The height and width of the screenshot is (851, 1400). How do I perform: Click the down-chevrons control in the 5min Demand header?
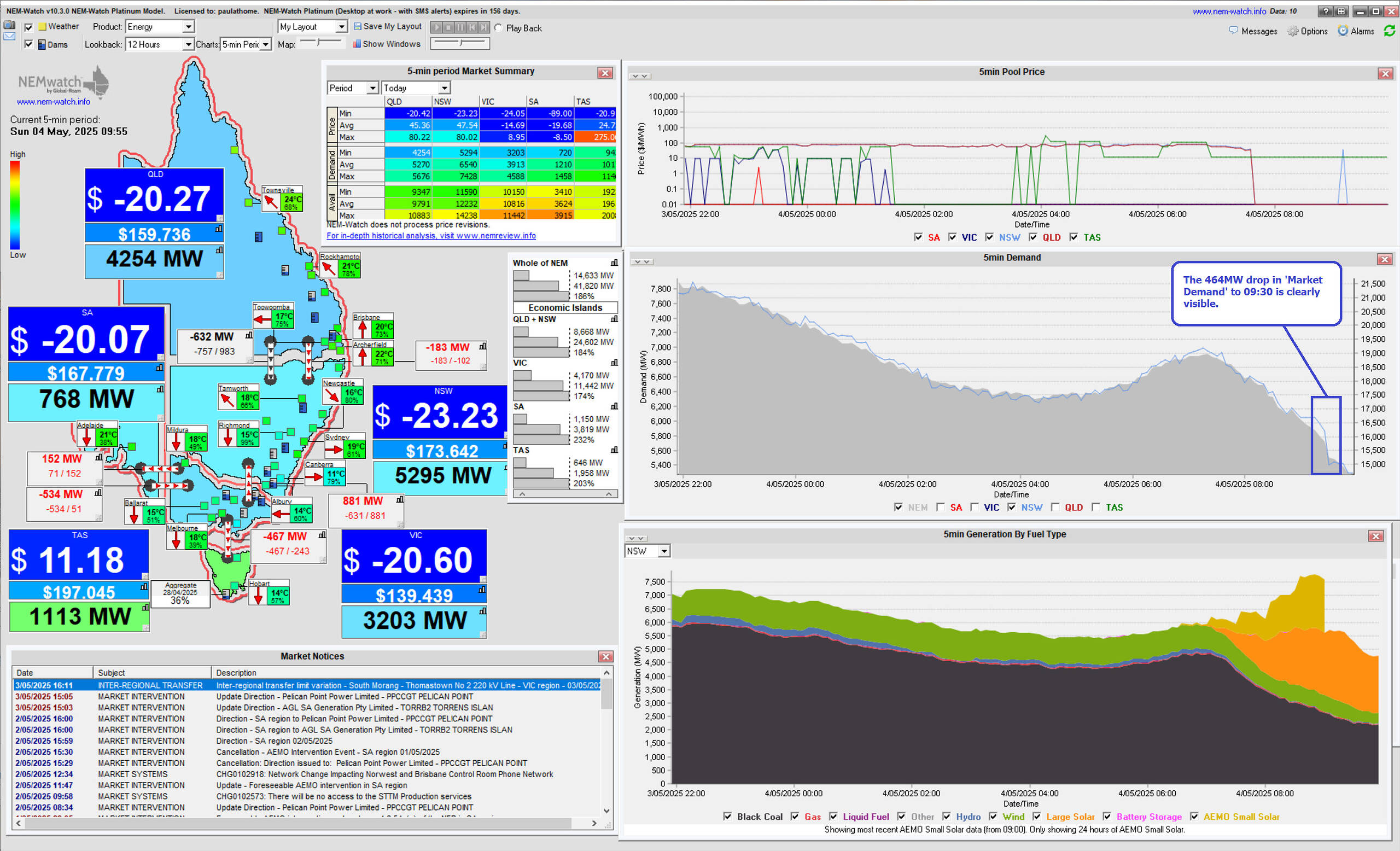point(642,262)
